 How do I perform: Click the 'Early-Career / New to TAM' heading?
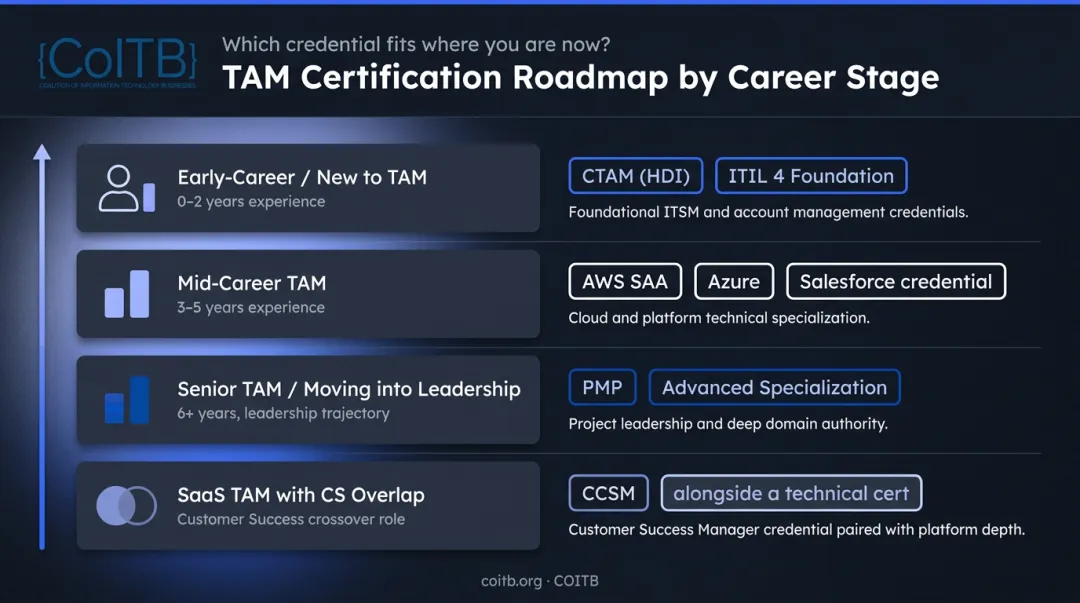[302, 178]
